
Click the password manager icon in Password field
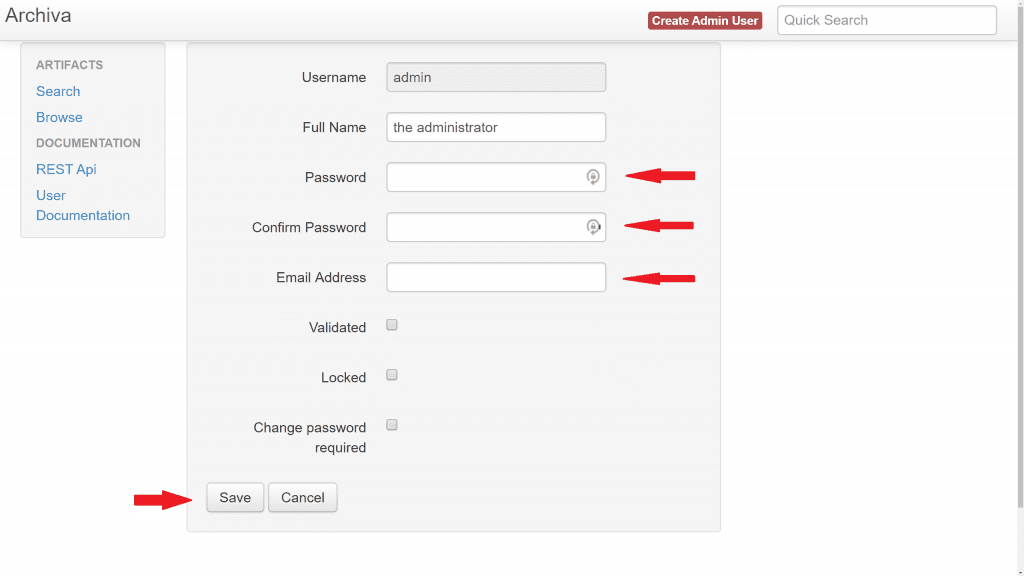pyautogui.click(x=593, y=177)
